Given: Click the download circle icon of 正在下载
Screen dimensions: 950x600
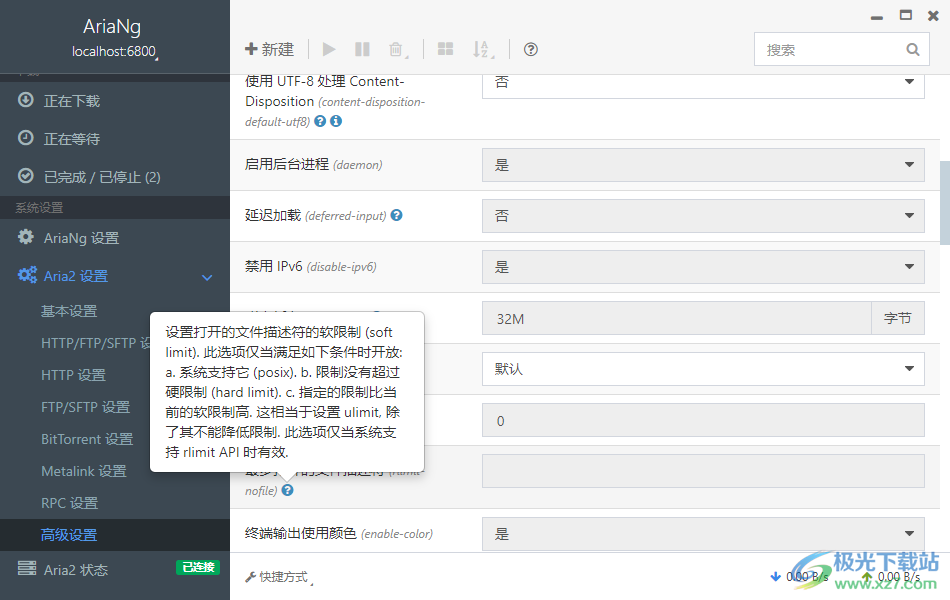Looking at the screenshot, I should pyautogui.click(x=25, y=99).
